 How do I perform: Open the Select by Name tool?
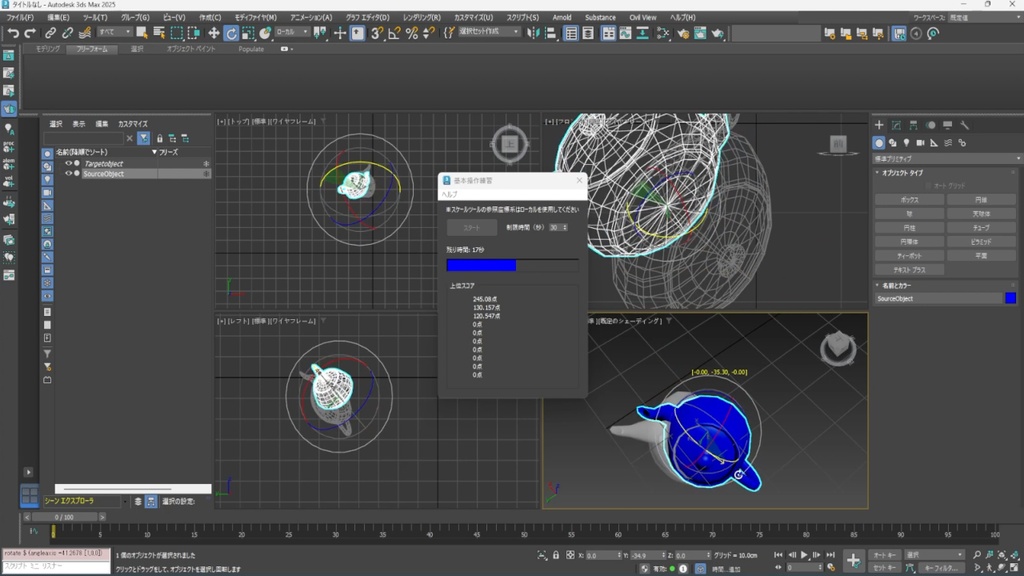click(x=160, y=35)
